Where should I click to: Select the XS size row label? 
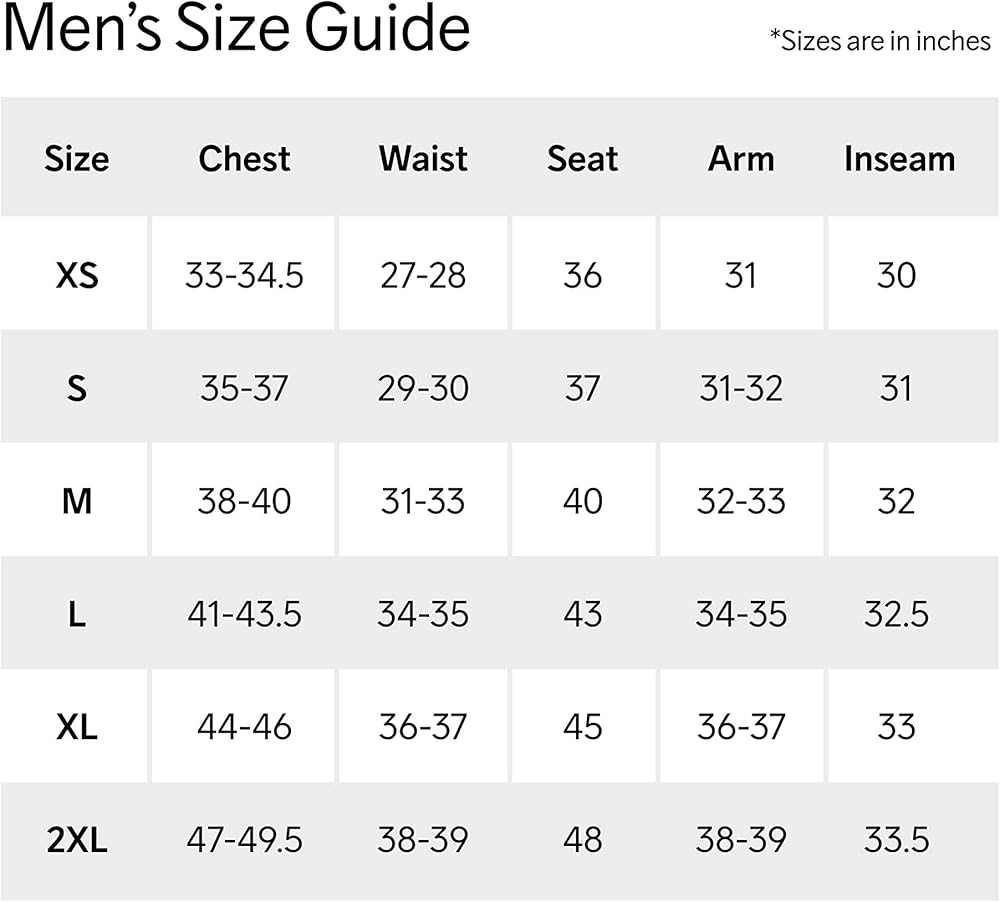77,275
